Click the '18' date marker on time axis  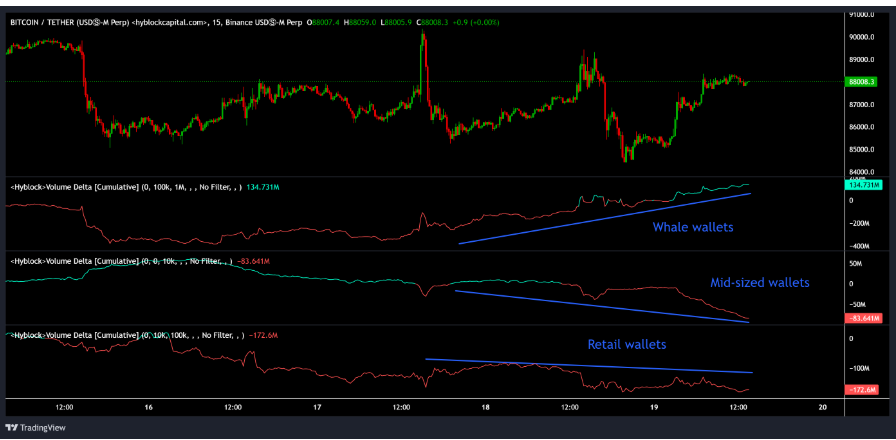click(x=485, y=408)
